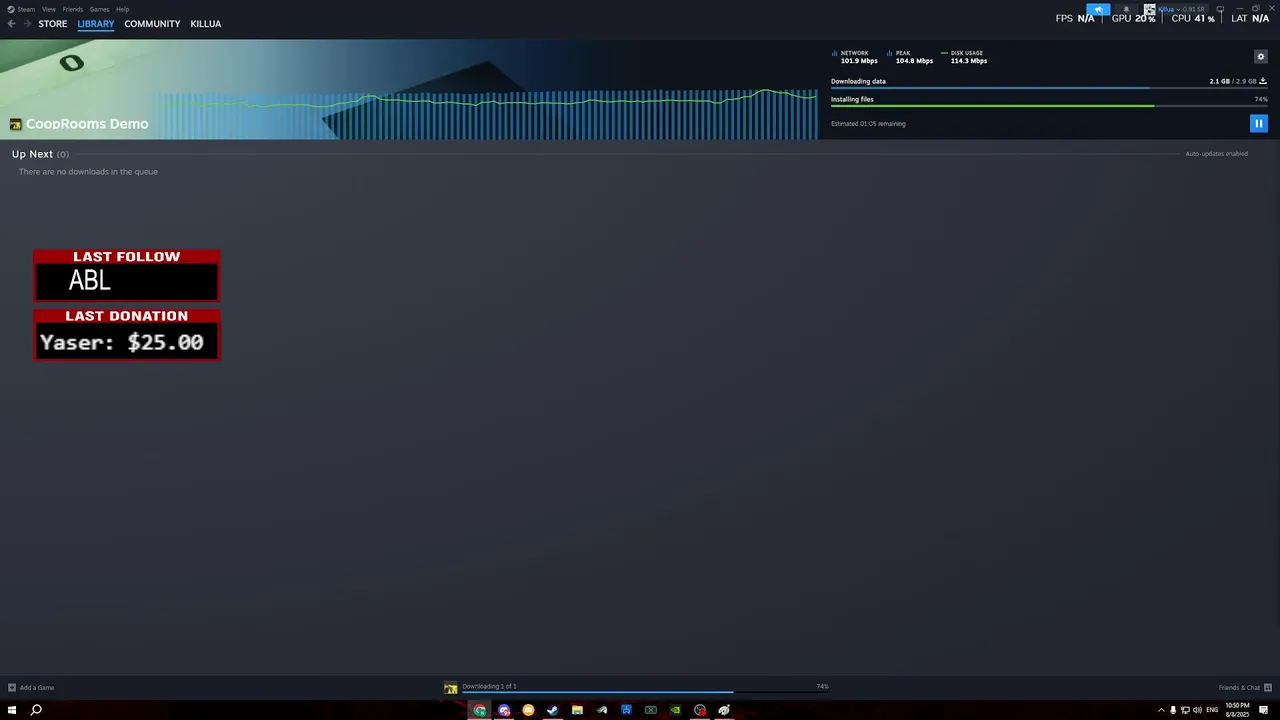Click the Last Follow ABL overlay
Viewport: 1280px width, 720px height.
click(127, 275)
